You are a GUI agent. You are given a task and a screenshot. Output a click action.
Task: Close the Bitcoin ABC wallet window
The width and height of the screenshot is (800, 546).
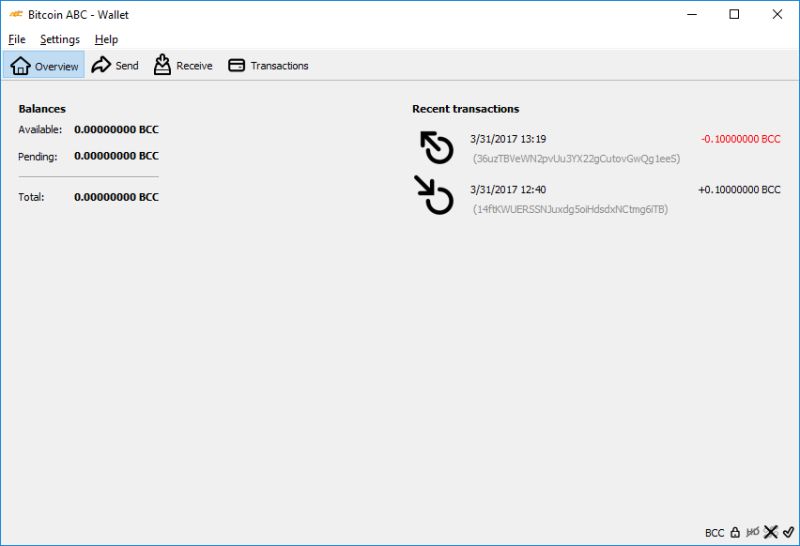click(777, 14)
